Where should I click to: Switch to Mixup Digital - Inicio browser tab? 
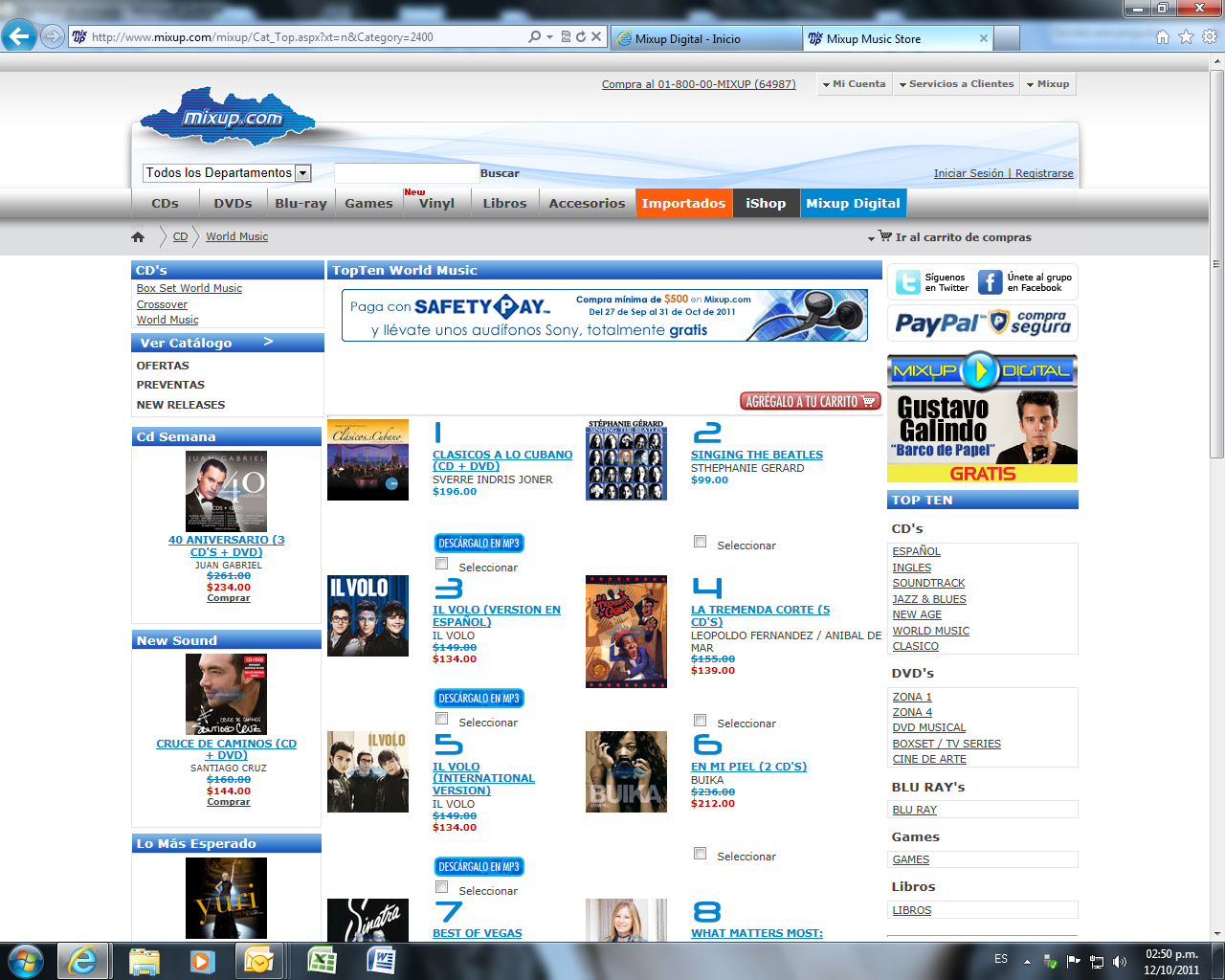click(706, 38)
